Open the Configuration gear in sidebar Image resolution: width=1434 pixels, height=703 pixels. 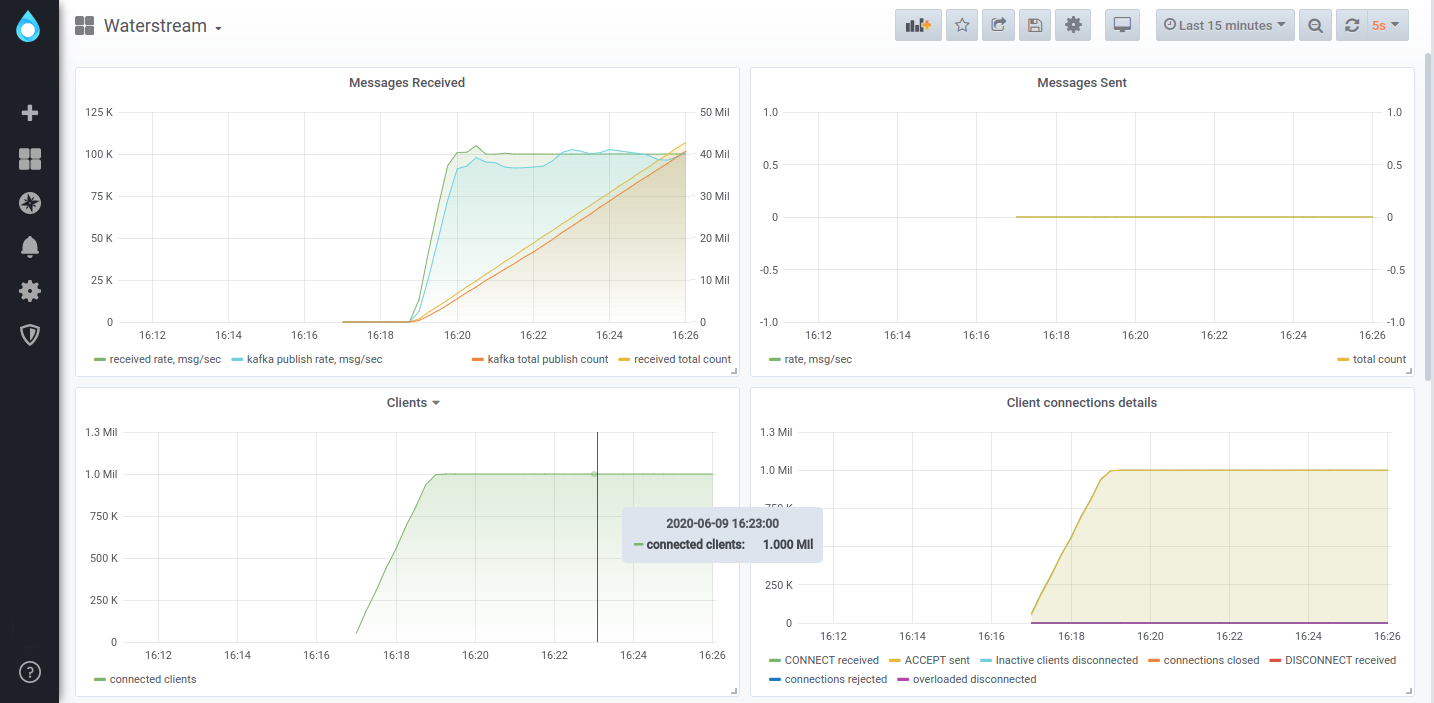(30, 291)
